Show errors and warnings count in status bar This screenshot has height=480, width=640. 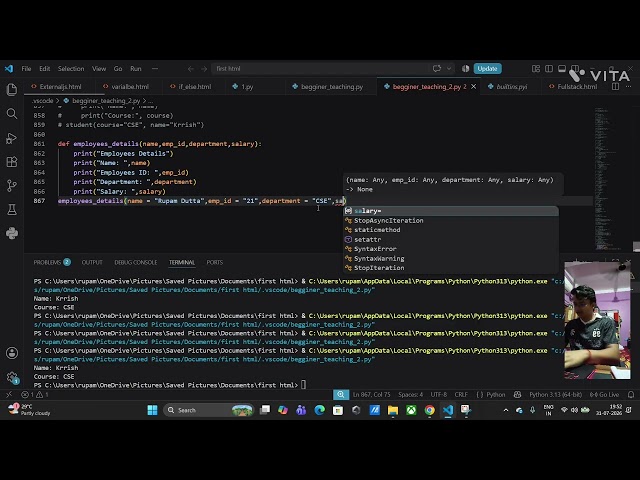(35, 394)
